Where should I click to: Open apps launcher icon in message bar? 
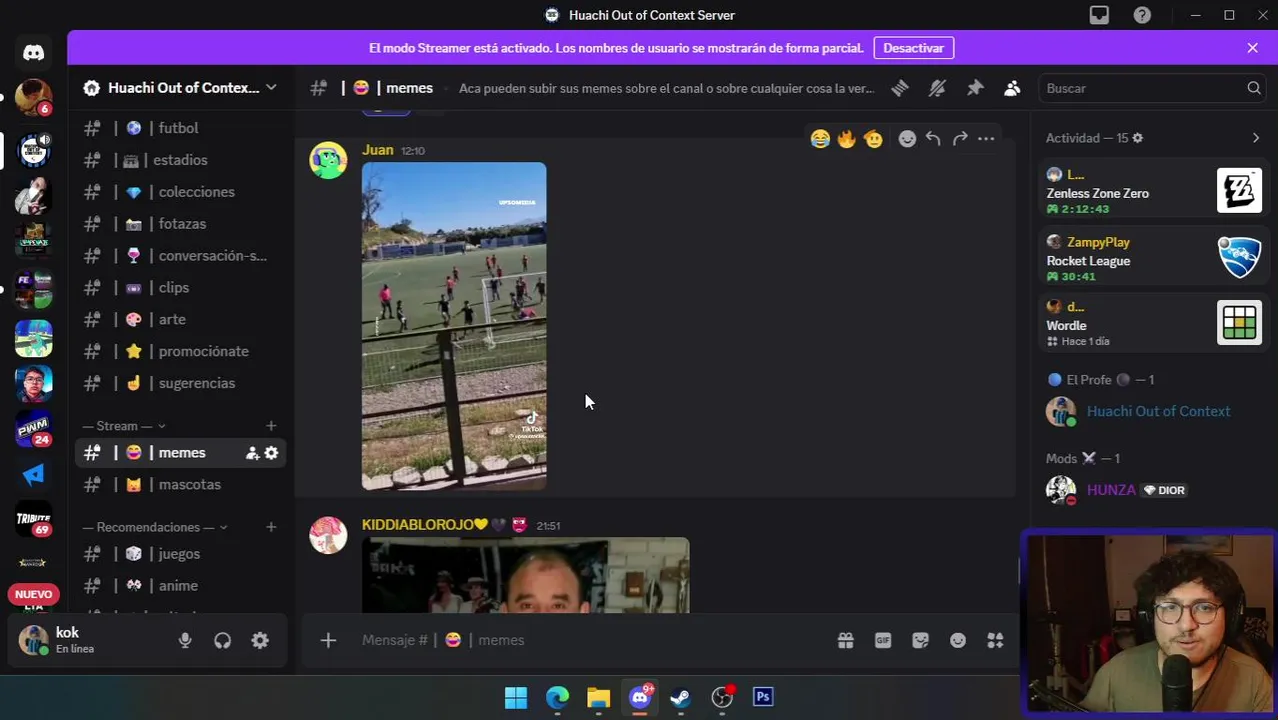tap(995, 640)
